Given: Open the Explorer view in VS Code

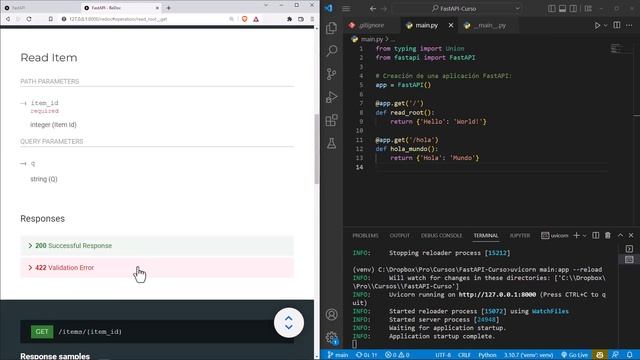Looking at the screenshot, I should click(x=331, y=28).
